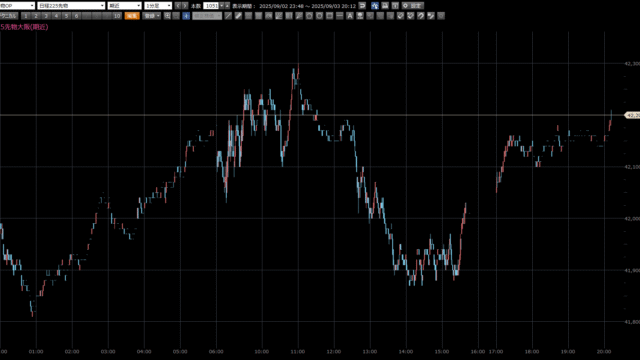Open the 登録 dropdown button
The height and width of the screenshot is (360, 640).
coord(152,16)
